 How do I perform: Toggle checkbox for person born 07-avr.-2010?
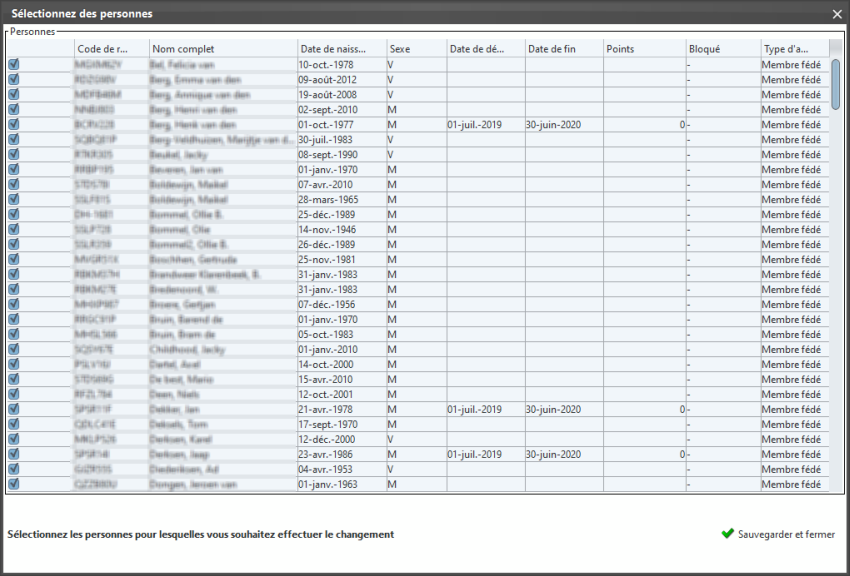pos(14,184)
